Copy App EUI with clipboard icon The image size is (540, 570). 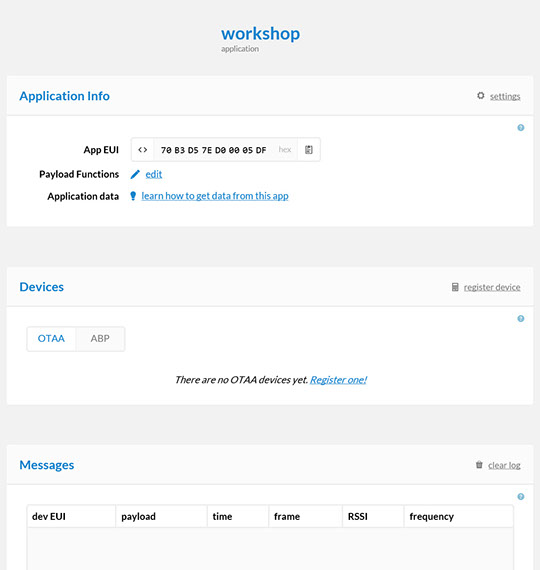[x=309, y=150]
